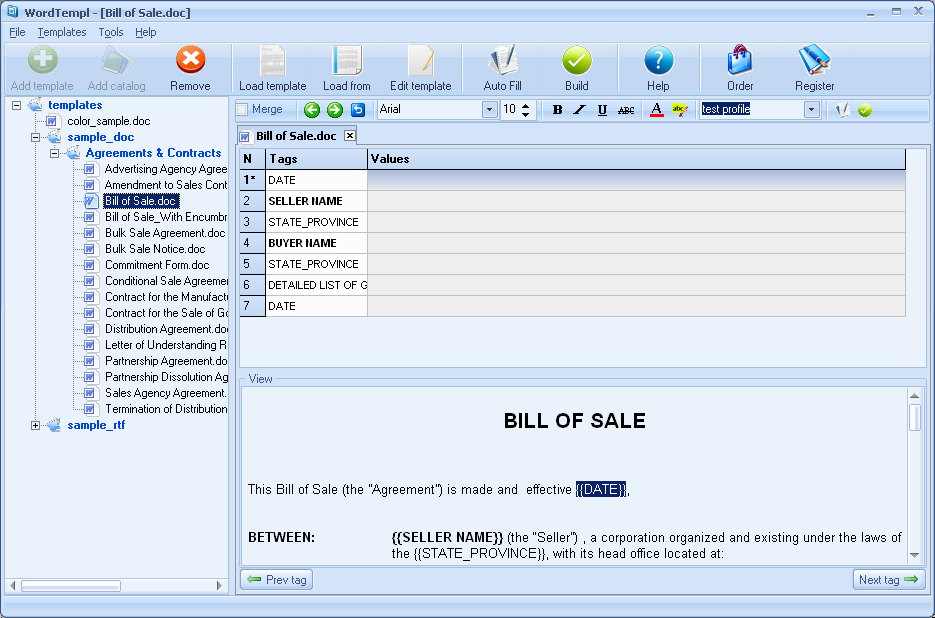This screenshot has width=935, height=618.
Task: Expand the sample_rtf tree folder
Action: point(36,425)
